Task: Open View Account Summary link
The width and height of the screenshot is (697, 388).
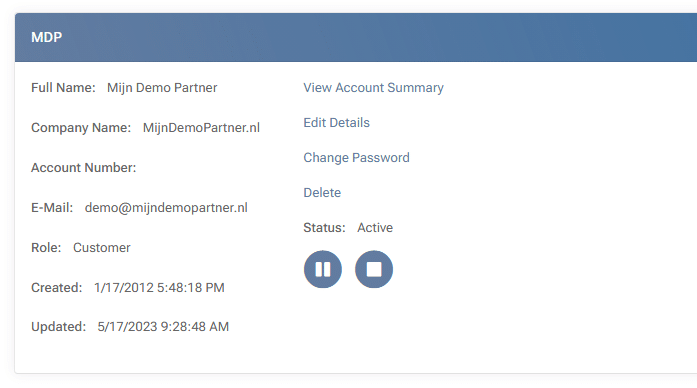Action: pos(373,88)
